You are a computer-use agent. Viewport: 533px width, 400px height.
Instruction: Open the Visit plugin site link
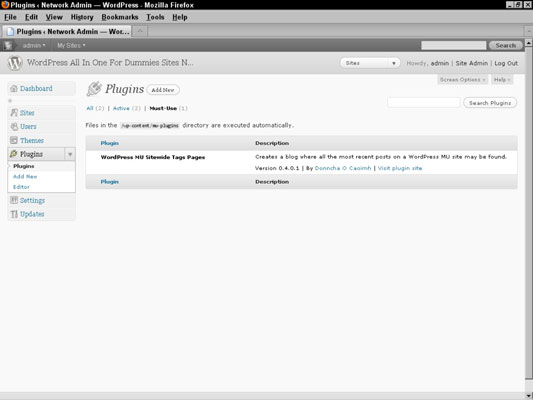(400, 168)
